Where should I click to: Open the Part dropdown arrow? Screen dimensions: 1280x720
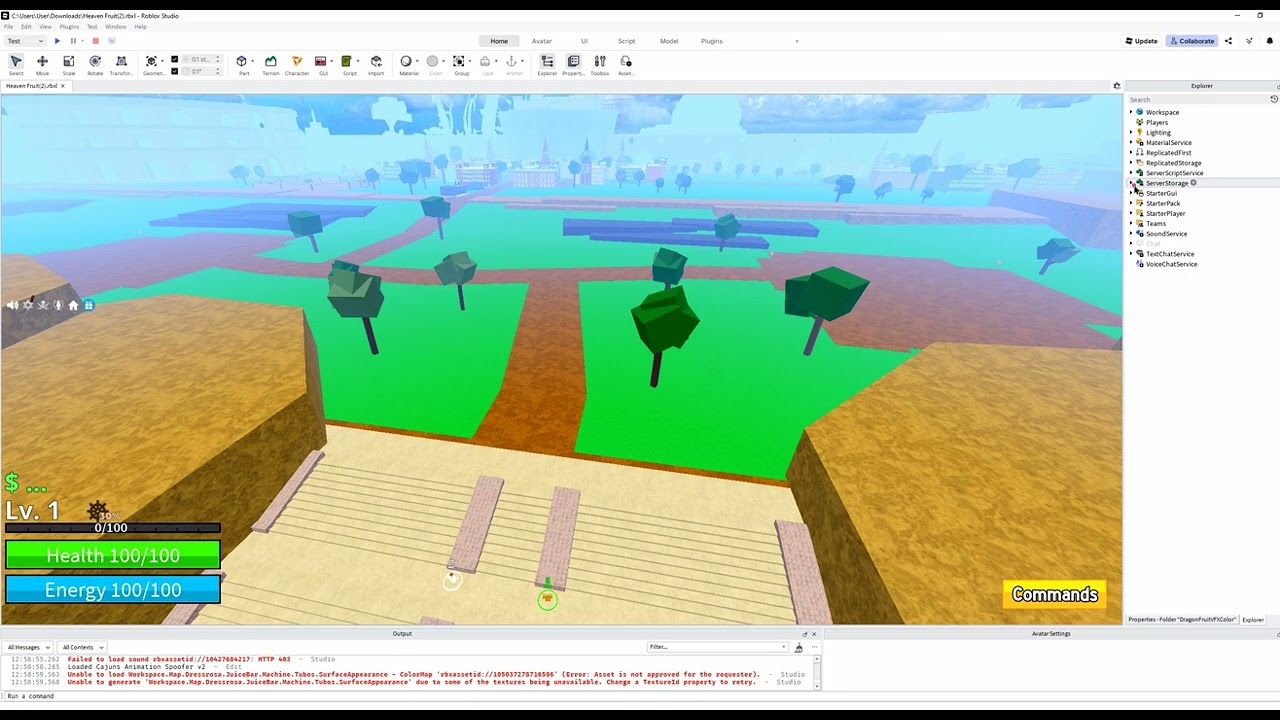[254, 61]
